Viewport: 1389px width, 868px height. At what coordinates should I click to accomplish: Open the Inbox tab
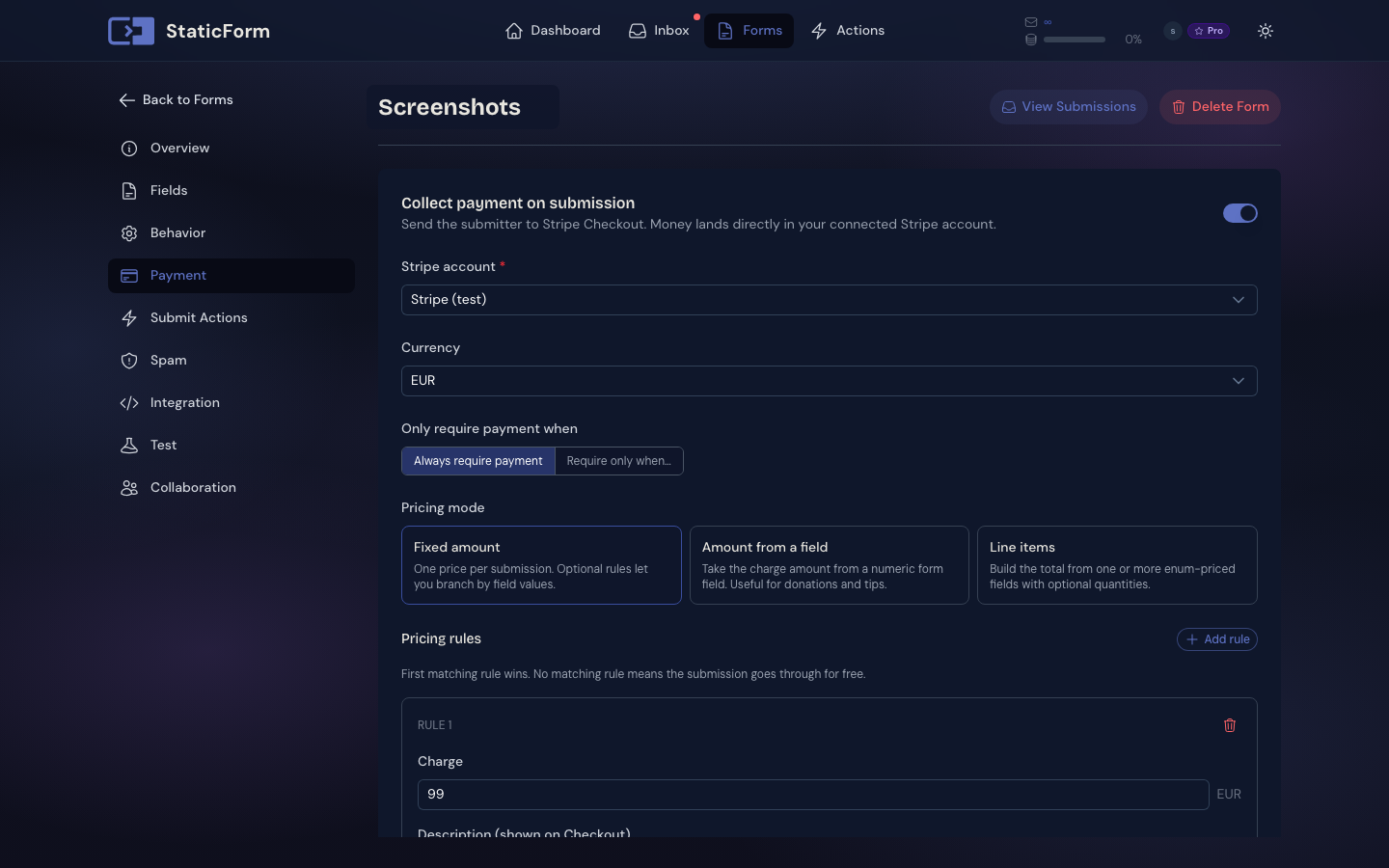pos(659,31)
